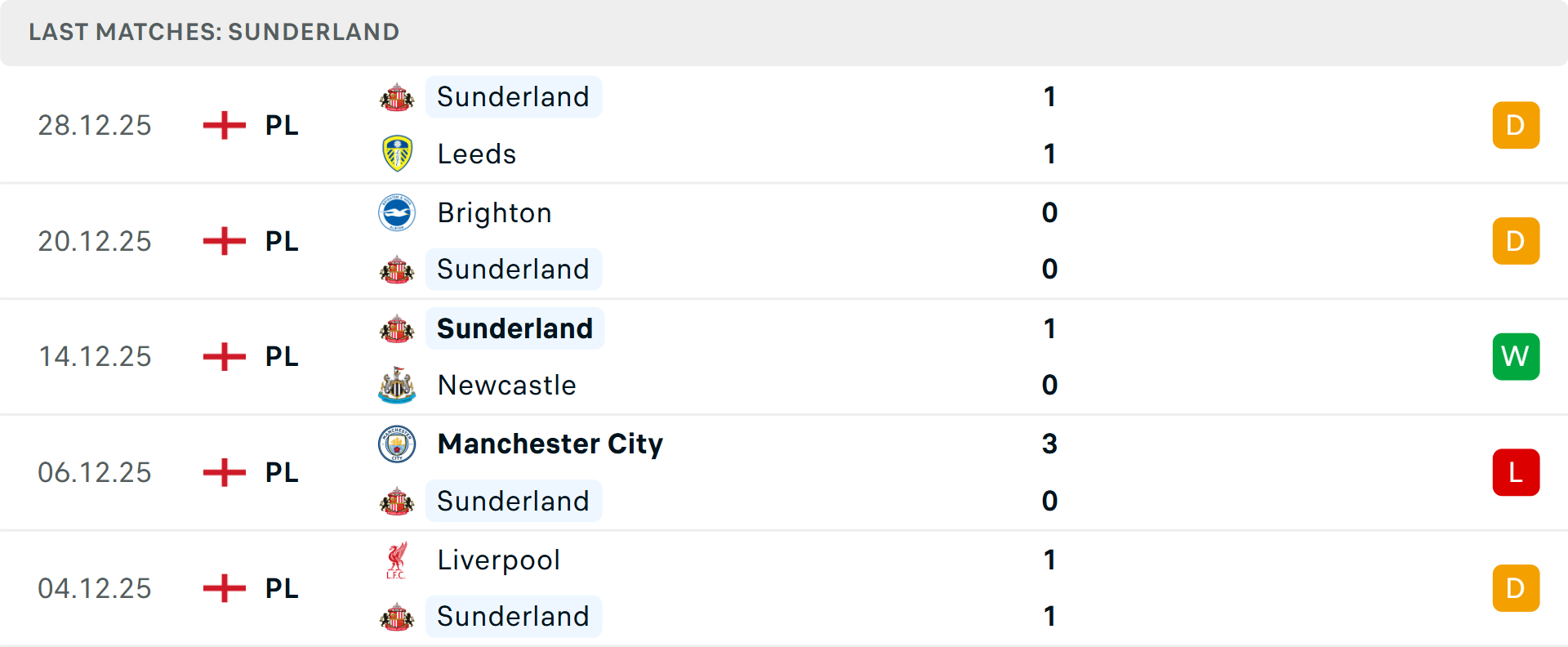Click England flag beside the 28.12.25 match
The image size is (1568, 647).
click(x=225, y=125)
